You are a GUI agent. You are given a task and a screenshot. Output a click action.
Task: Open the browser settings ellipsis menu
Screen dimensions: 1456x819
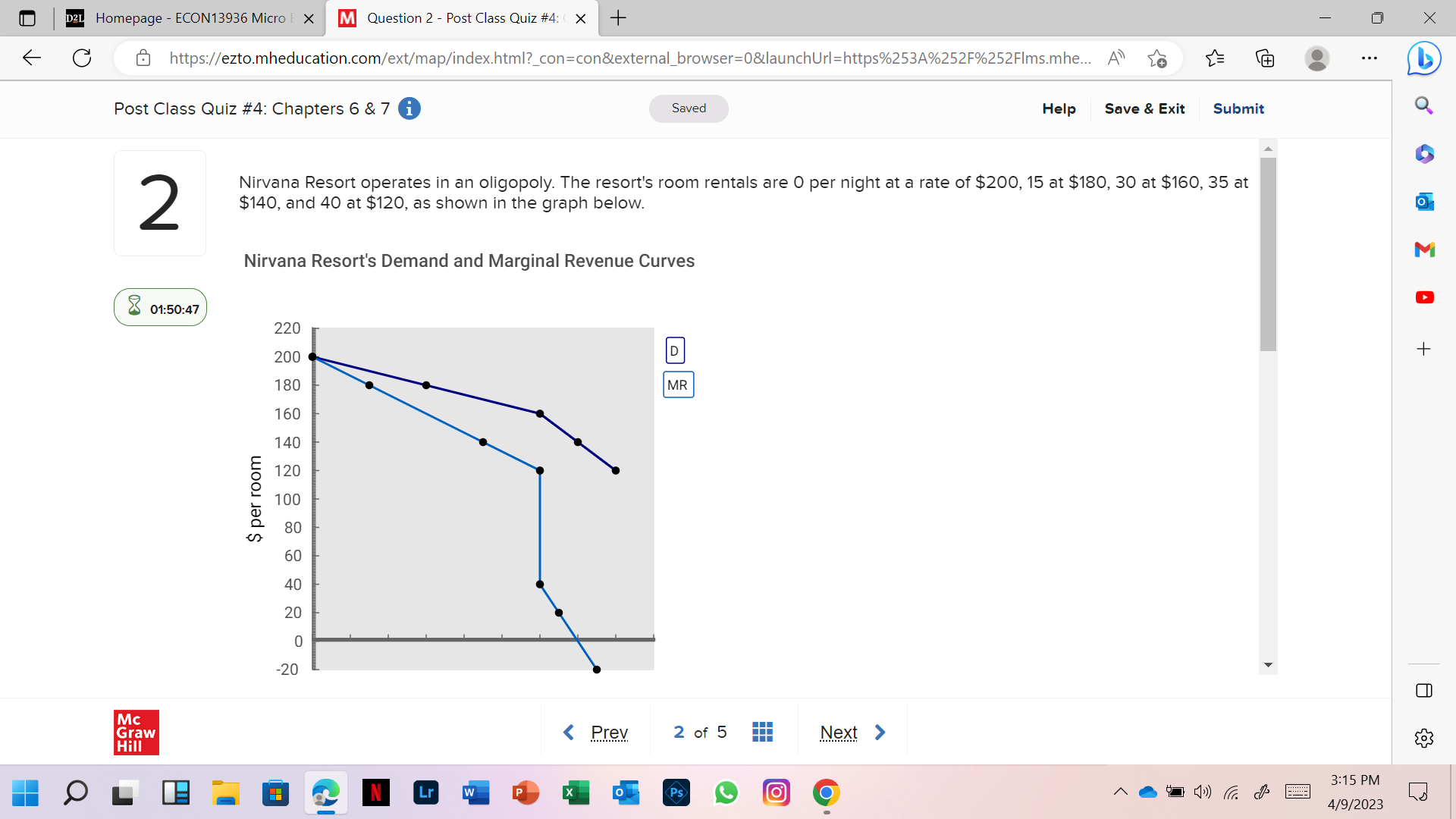[1370, 58]
